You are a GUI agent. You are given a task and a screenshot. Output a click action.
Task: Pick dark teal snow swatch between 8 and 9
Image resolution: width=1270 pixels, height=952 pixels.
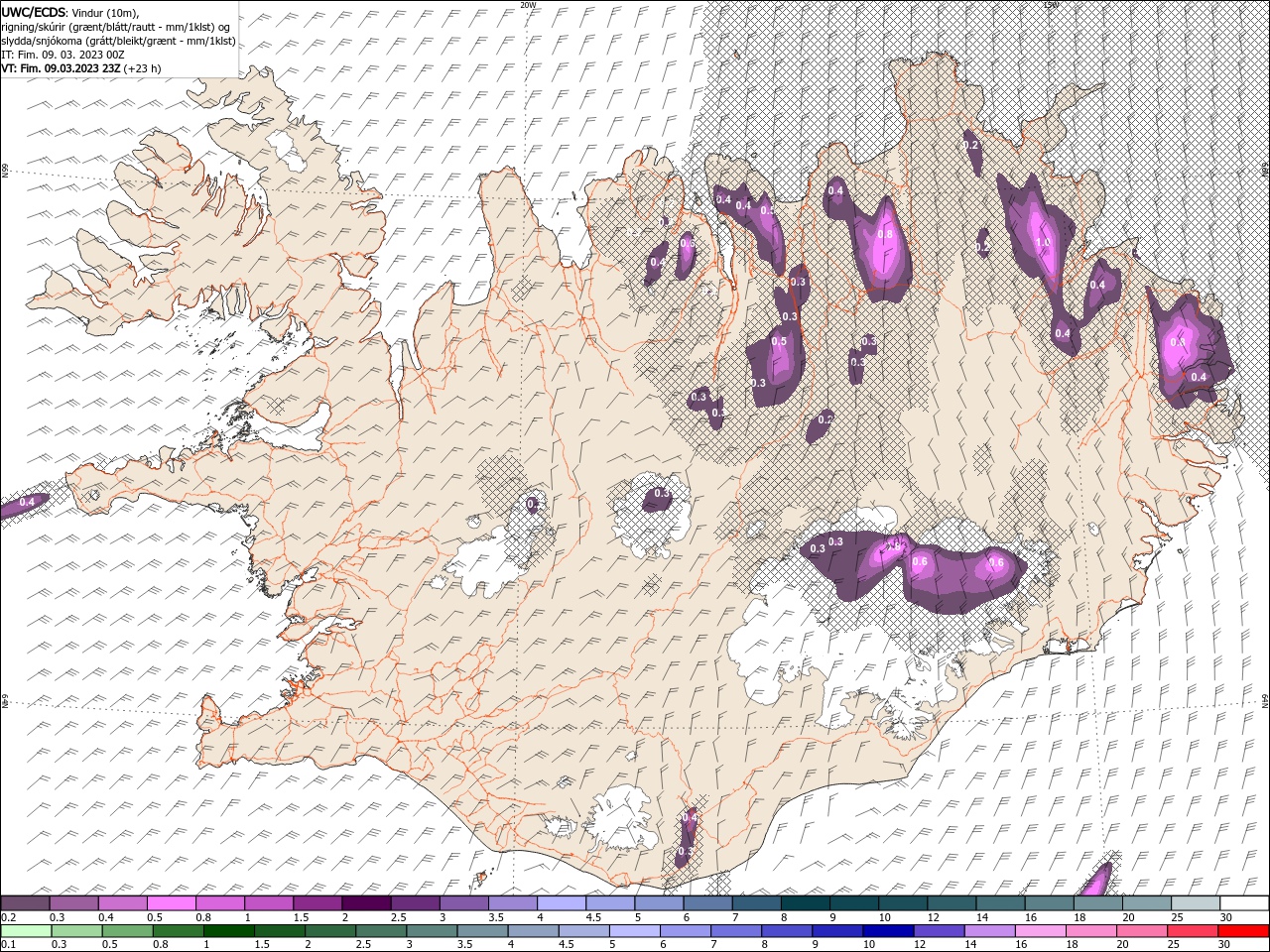pos(804,903)
